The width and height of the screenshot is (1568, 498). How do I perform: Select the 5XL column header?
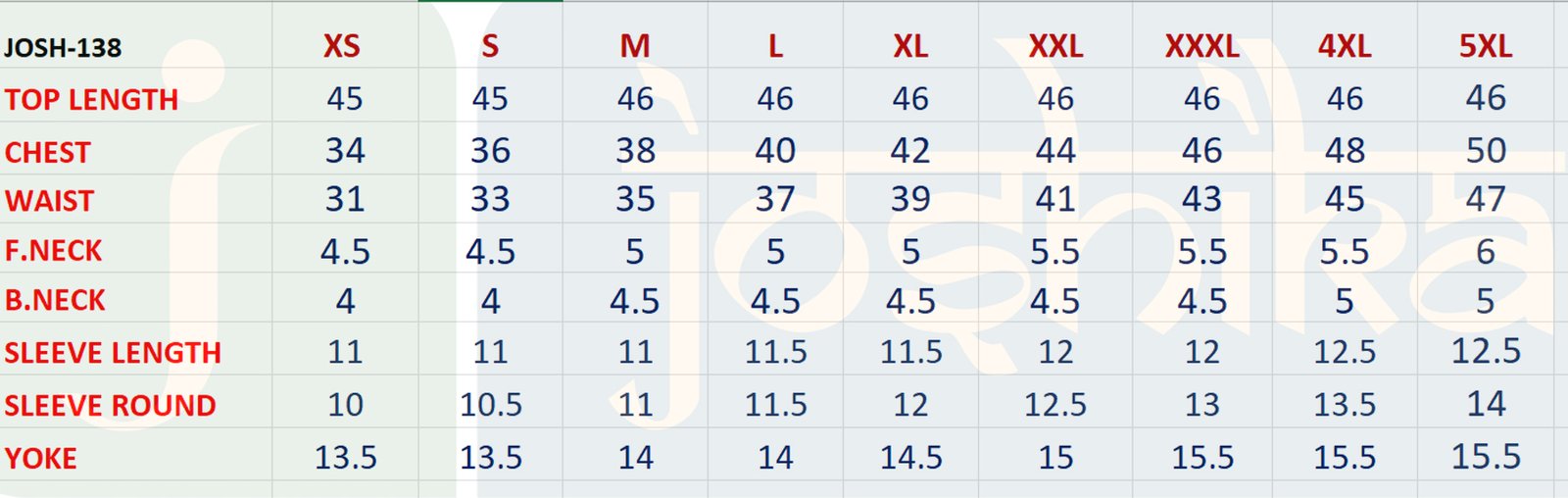(1486, 46)
